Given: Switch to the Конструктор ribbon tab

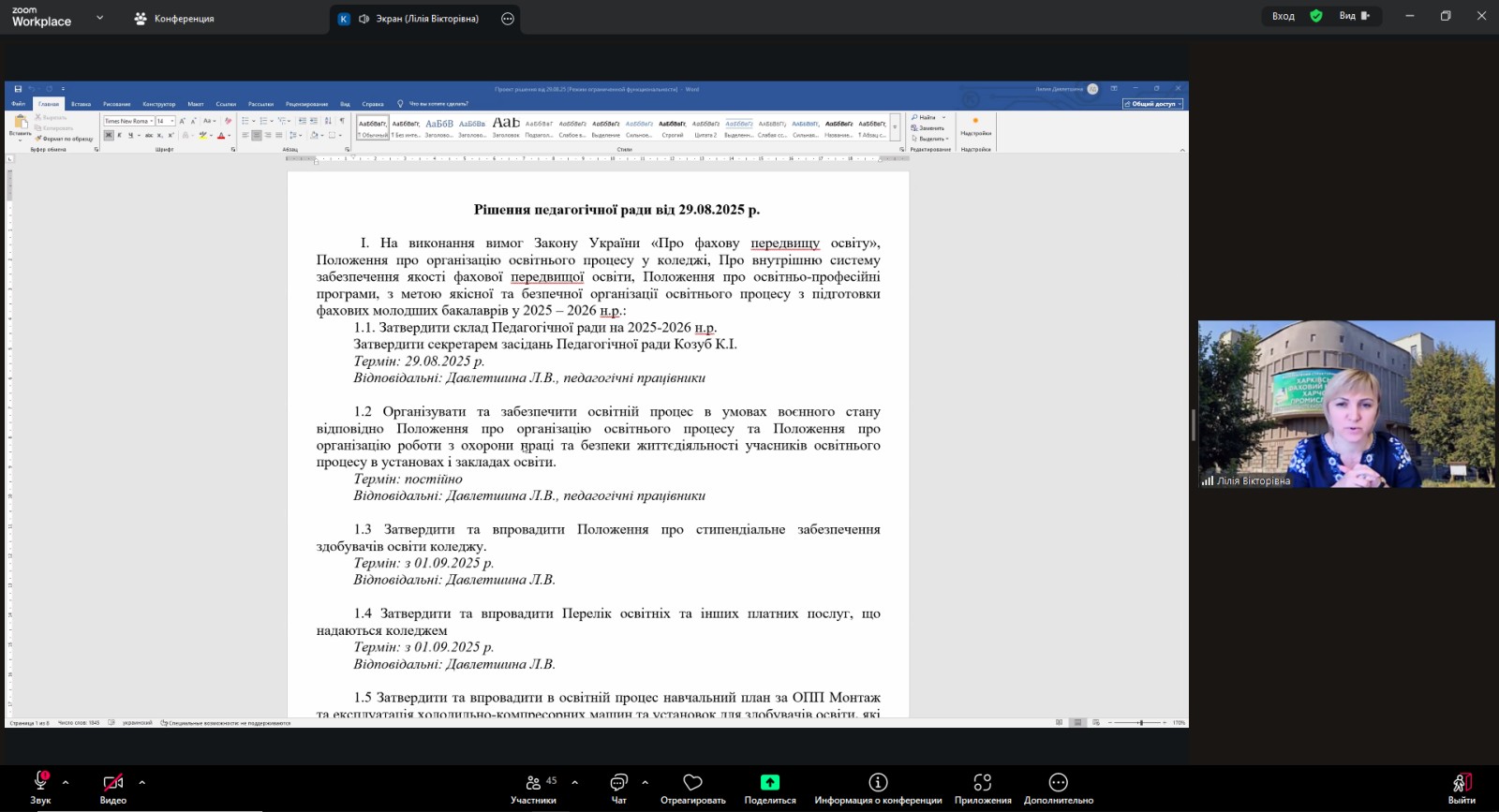Looking at the screenshot, I should pos(159,104).
